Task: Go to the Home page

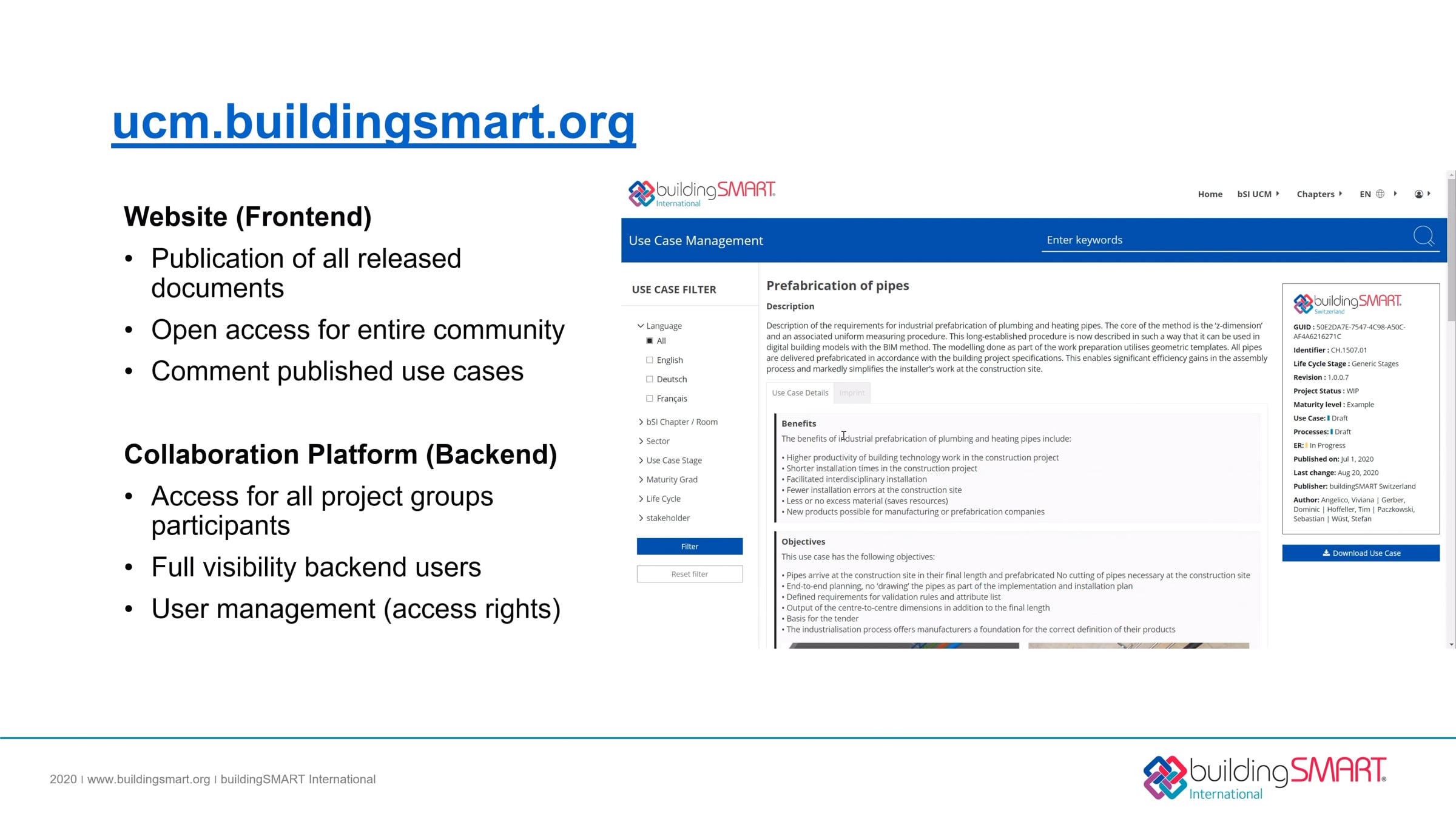Action: (1210, 194)
